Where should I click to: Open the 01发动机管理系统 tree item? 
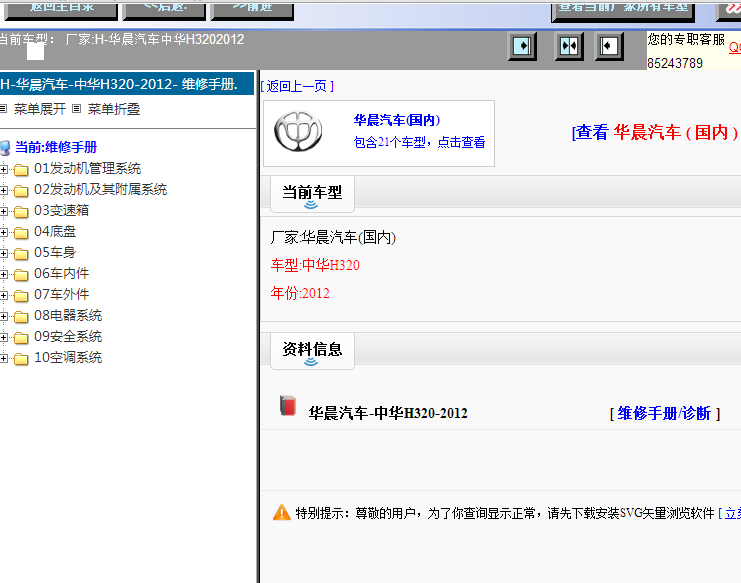click(87, 169)
